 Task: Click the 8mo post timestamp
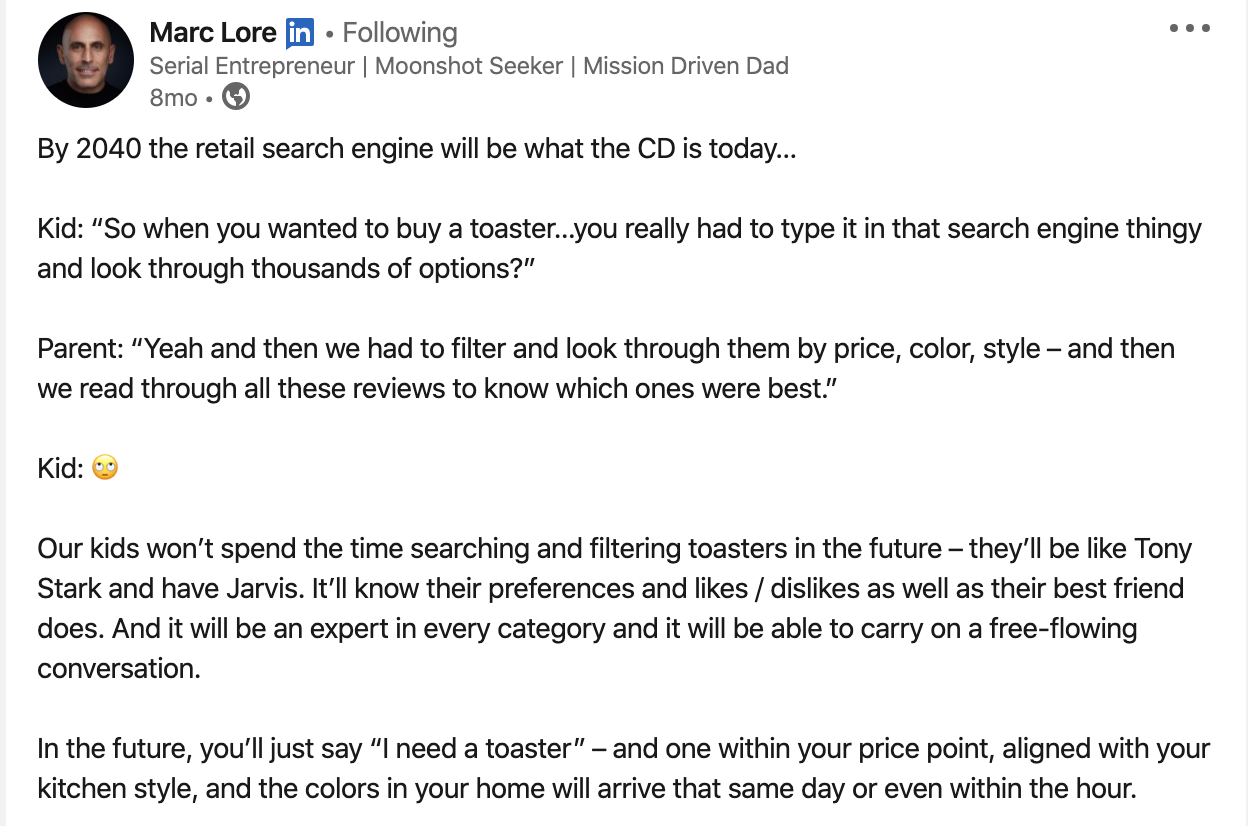tap(173, 98)
